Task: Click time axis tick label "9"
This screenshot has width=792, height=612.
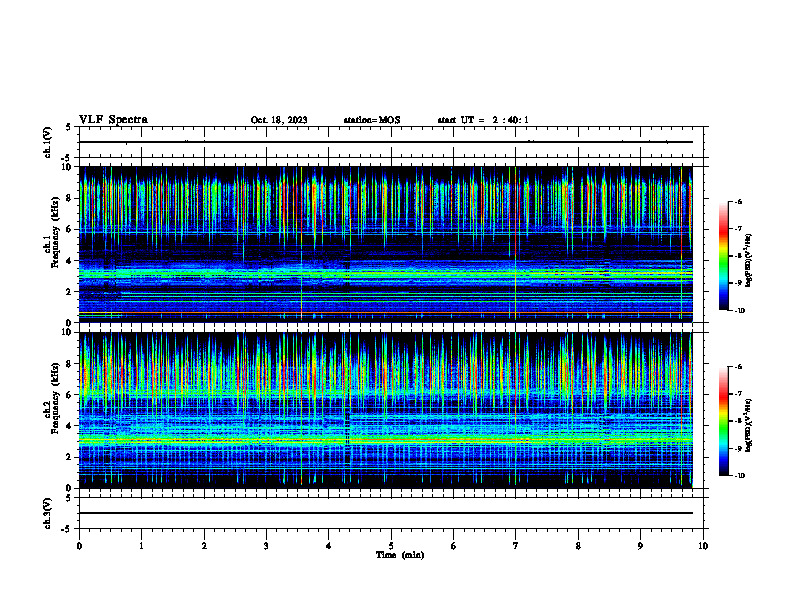Action: coord(640,546)
